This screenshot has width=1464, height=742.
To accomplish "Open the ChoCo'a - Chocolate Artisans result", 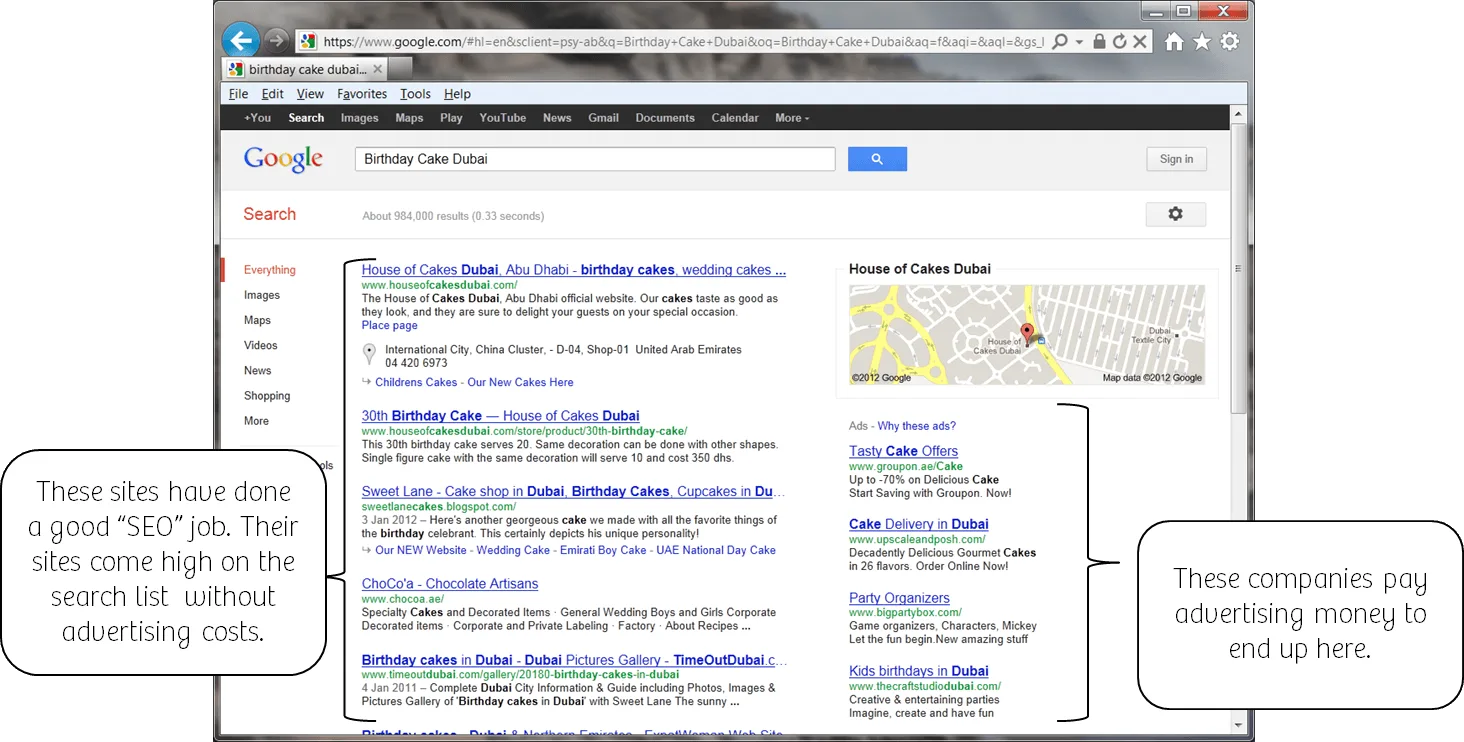I will [450, 584].
